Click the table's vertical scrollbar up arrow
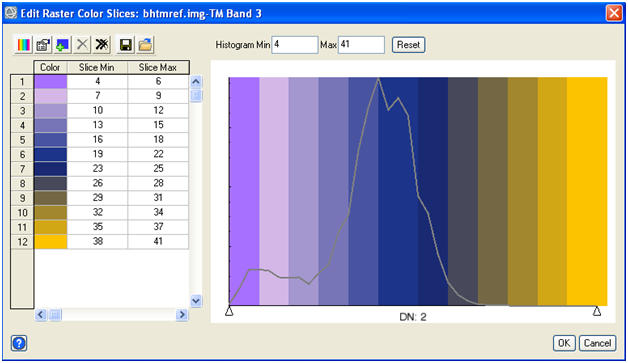The width and height of the screenshot is (628, 363). coord(196,82)
